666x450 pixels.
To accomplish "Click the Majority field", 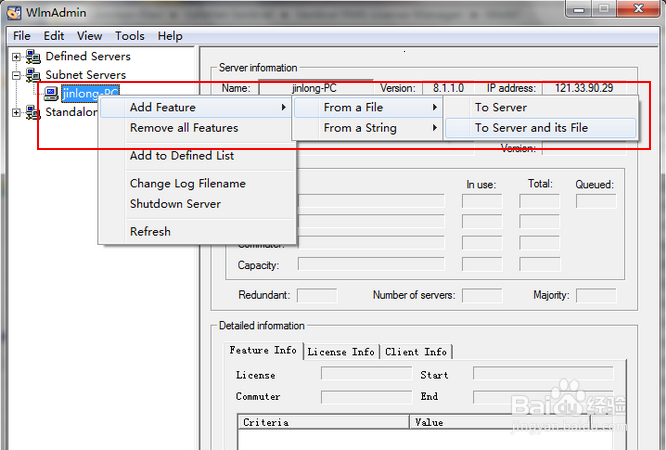I will coord(596,295).
